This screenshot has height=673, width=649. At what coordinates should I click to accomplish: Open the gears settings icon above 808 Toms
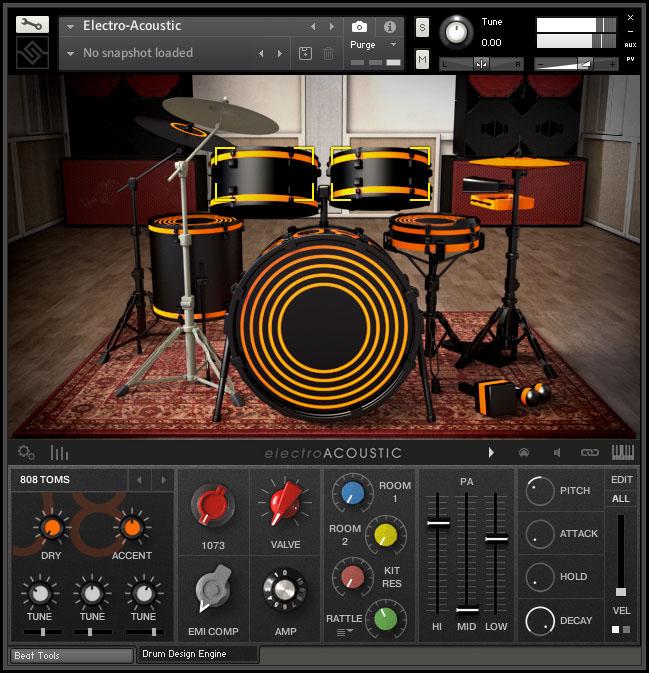click(26, 452)
